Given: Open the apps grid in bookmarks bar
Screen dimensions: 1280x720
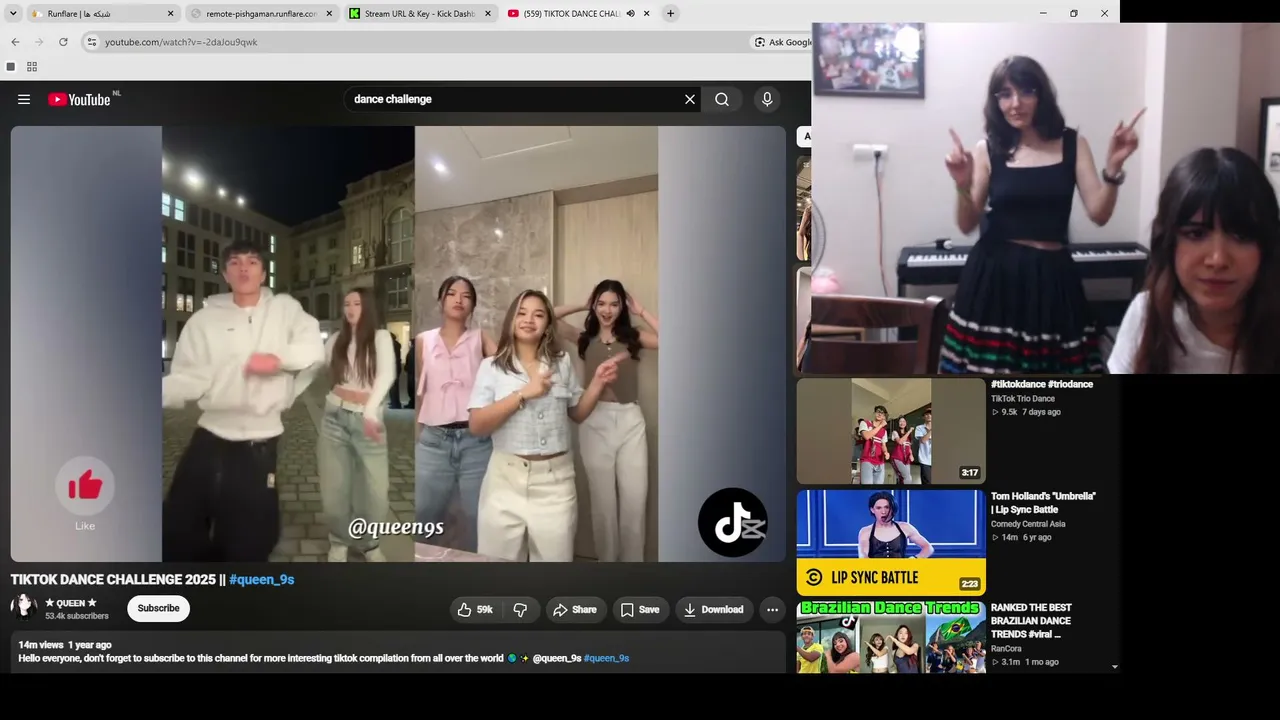Looking at the screenshot, I should pyautogui.click(x=32, y=67).
